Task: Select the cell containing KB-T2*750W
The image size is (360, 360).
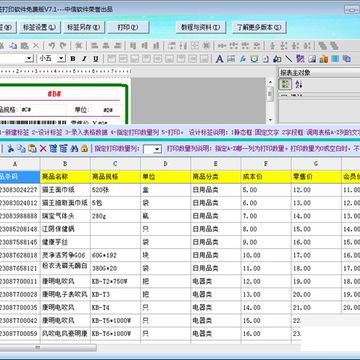Action: point(115,281)
